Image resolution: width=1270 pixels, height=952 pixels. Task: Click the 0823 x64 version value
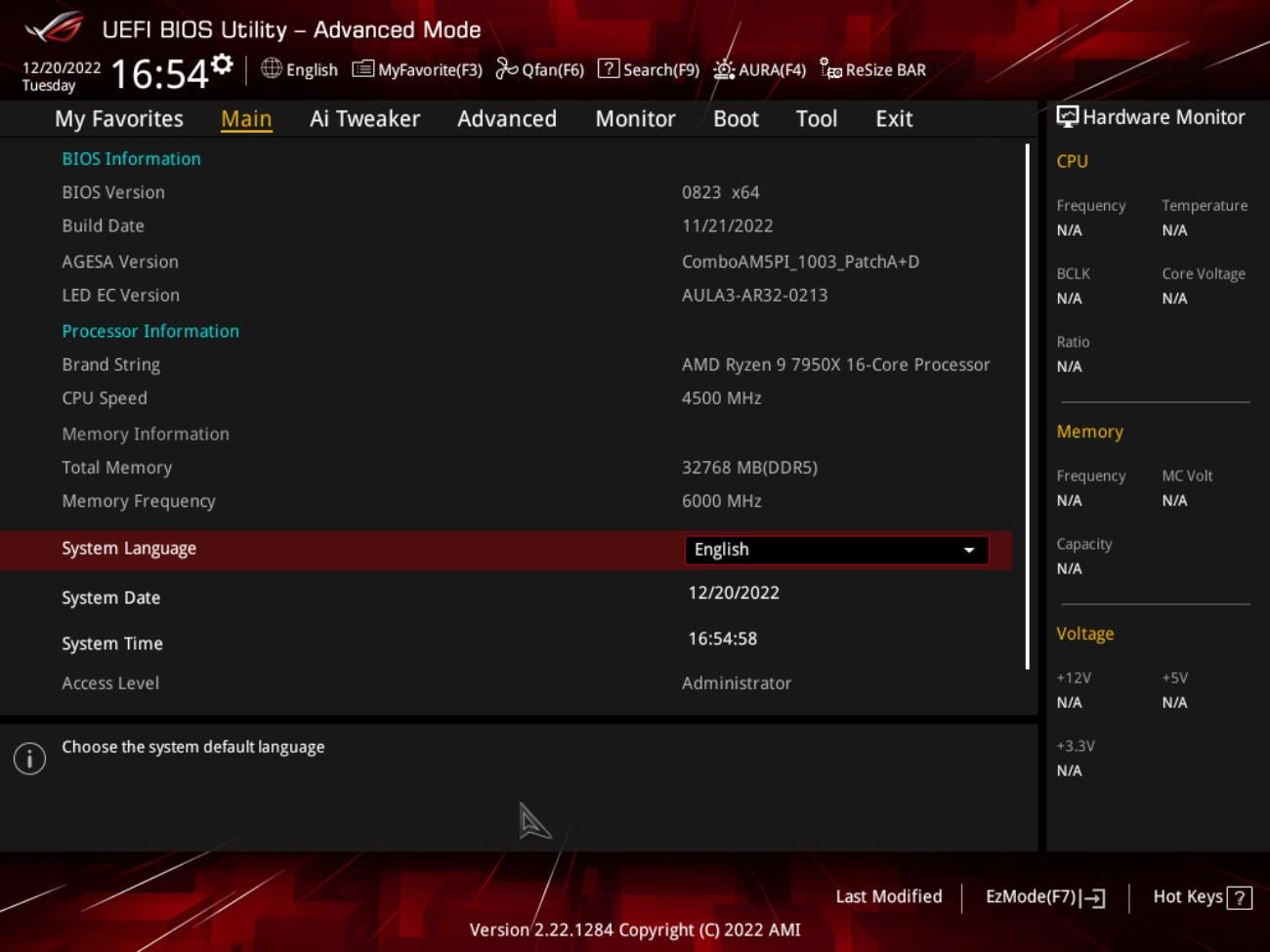pos(721,192)
